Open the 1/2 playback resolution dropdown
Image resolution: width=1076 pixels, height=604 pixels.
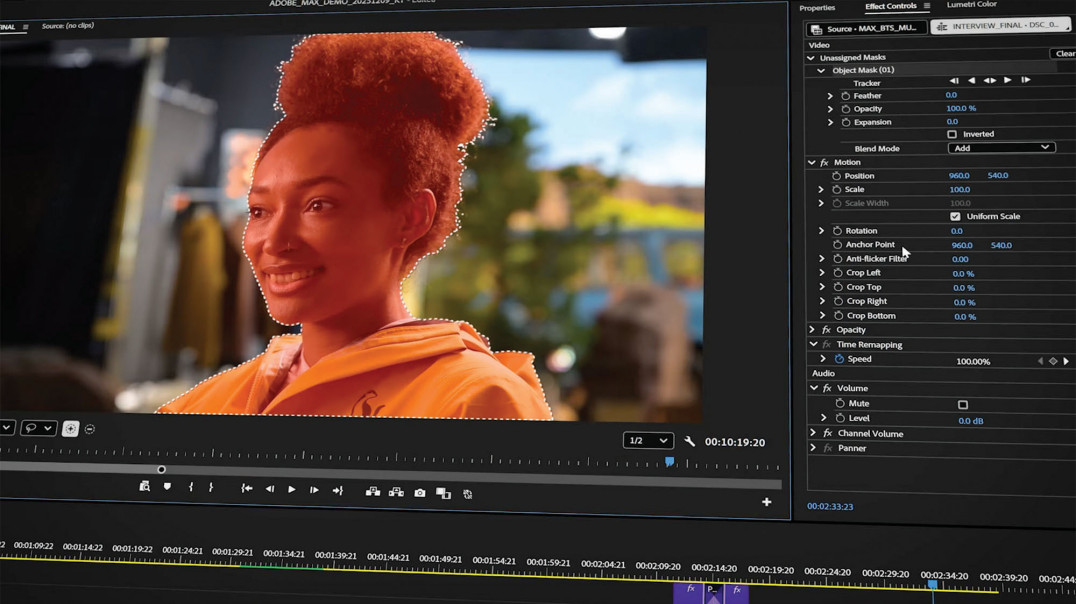(x=647, y=441)
